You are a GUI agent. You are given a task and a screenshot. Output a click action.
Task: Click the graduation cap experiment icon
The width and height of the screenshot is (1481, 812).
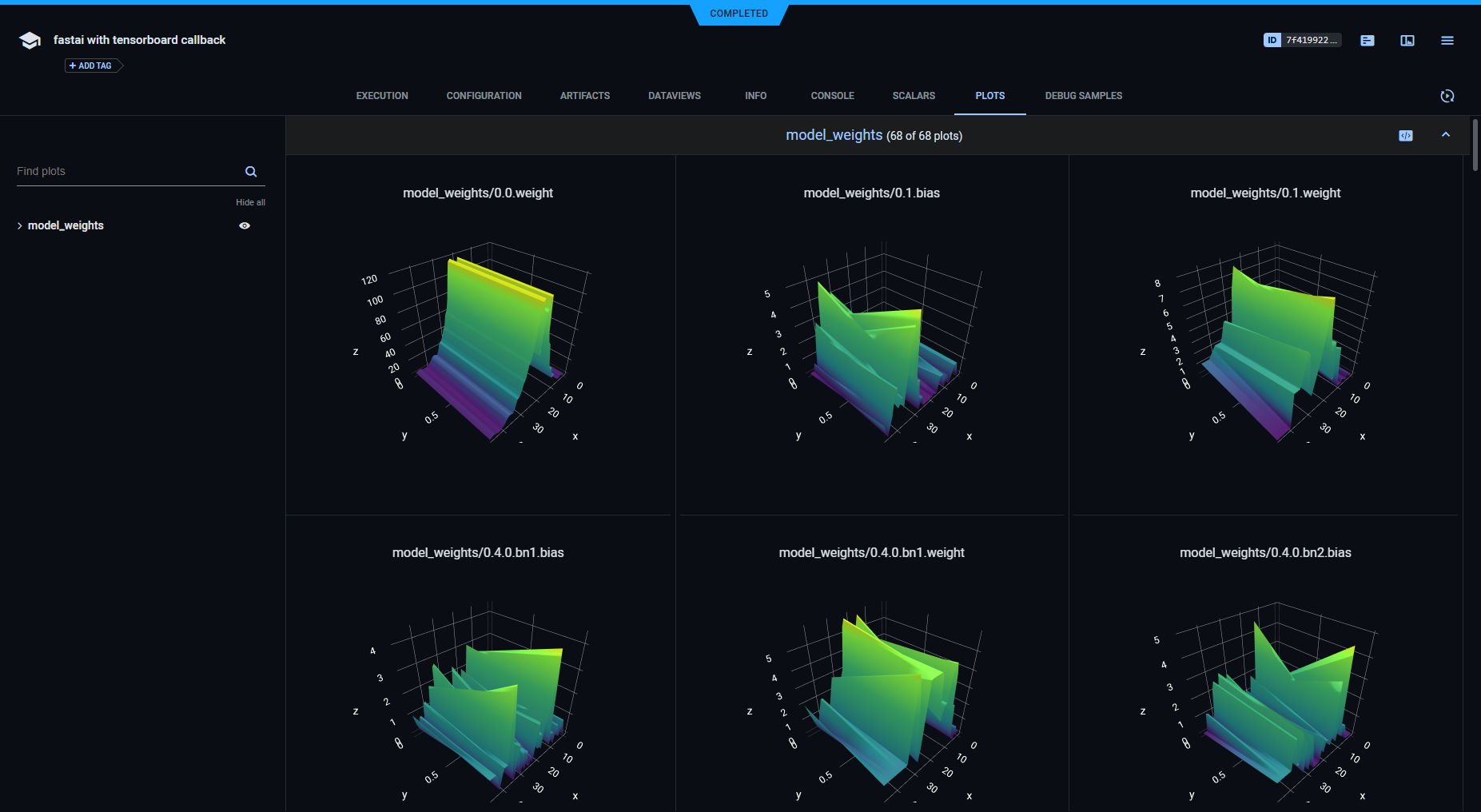click(x=30, y=41)
